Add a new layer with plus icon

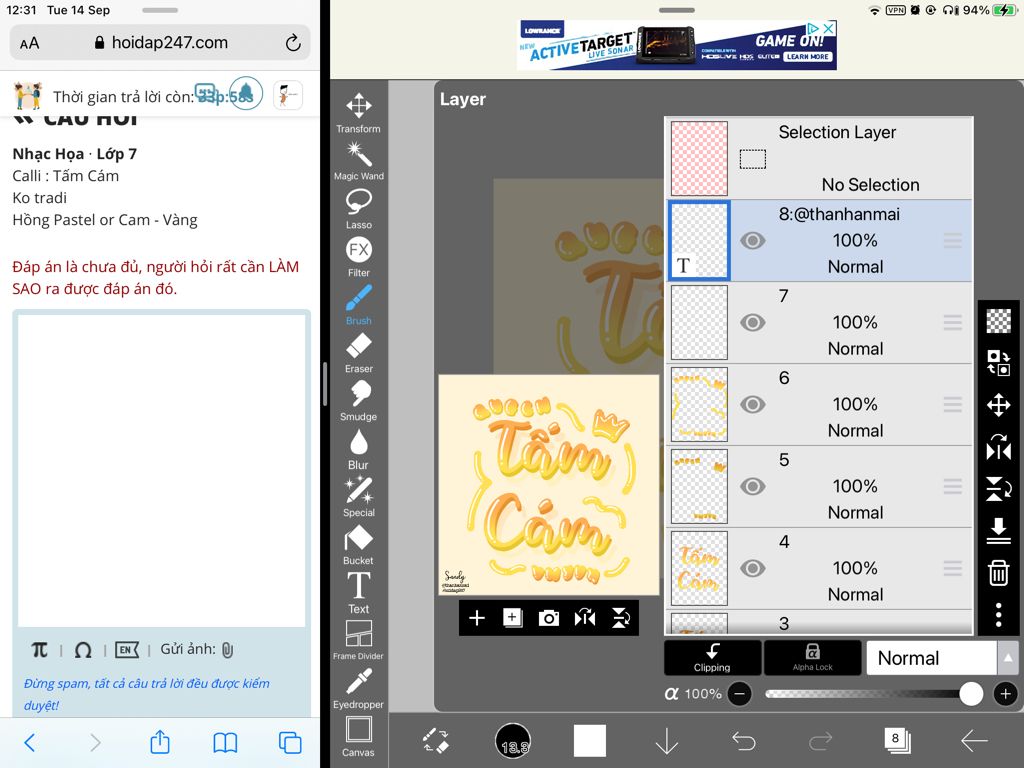(477, 618)
